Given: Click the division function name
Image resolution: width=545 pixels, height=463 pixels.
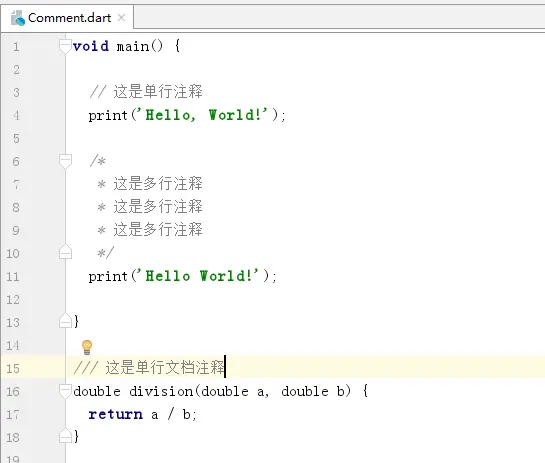Looking at the screenshot, I should pos(161,391).
